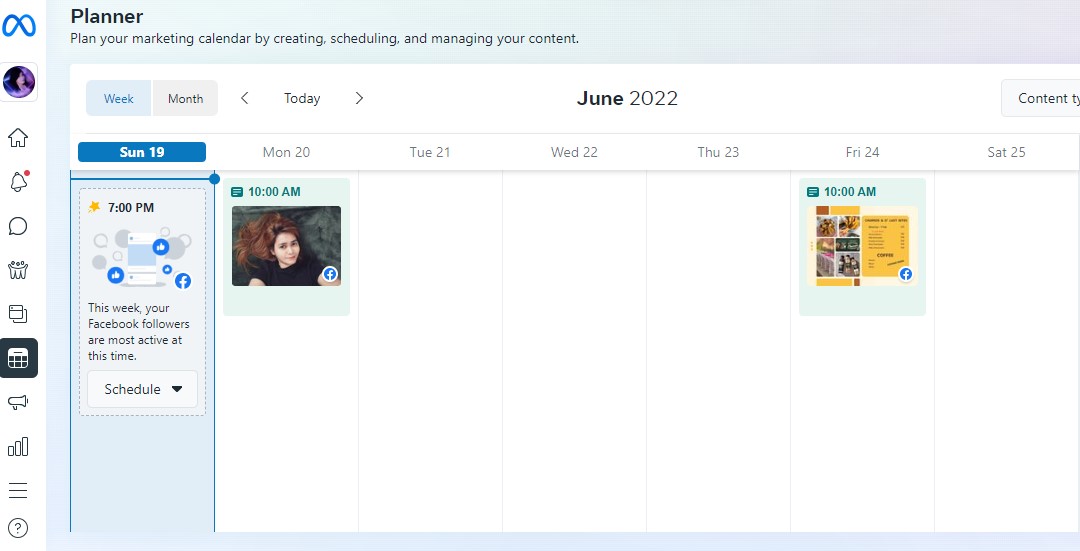Jump to Today
Screen dimensions: 1080x551
click(302, 98)
